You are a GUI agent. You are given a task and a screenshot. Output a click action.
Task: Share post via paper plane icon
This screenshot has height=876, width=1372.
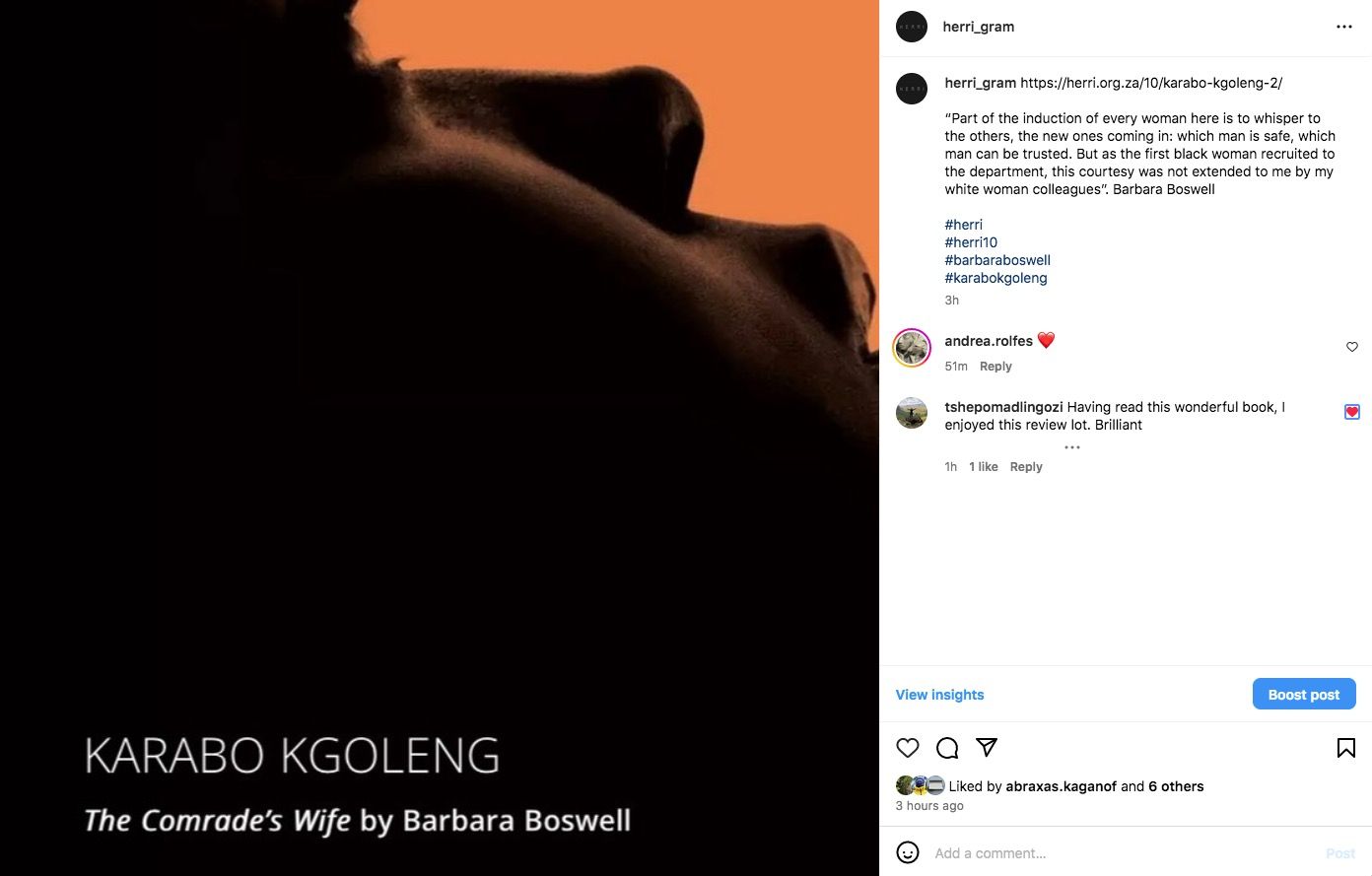pyautogui.click(x=987, y=748)
